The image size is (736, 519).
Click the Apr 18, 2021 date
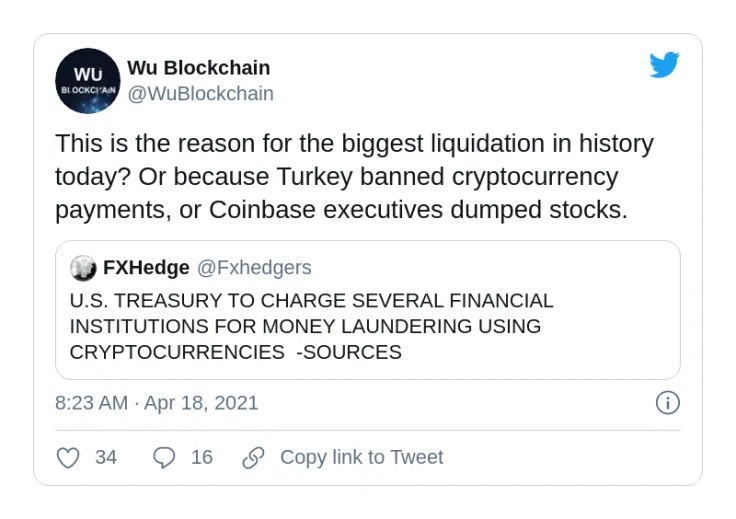tap(201, 403)
